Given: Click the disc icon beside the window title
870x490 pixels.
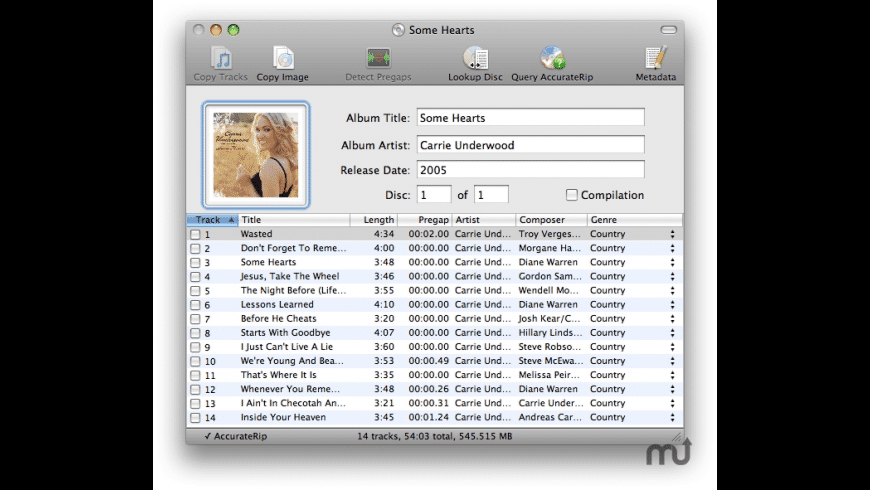Looking at the screenshot, I should point(398,30).
